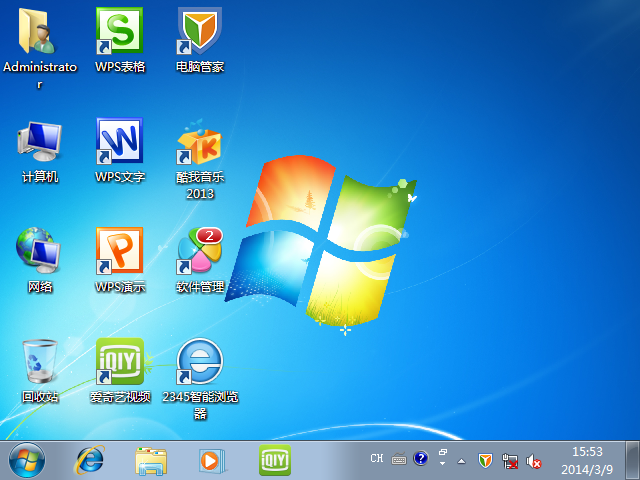
Task: Launch Internet Explorer from the taskbar
Action: click(x=90, y=460)
